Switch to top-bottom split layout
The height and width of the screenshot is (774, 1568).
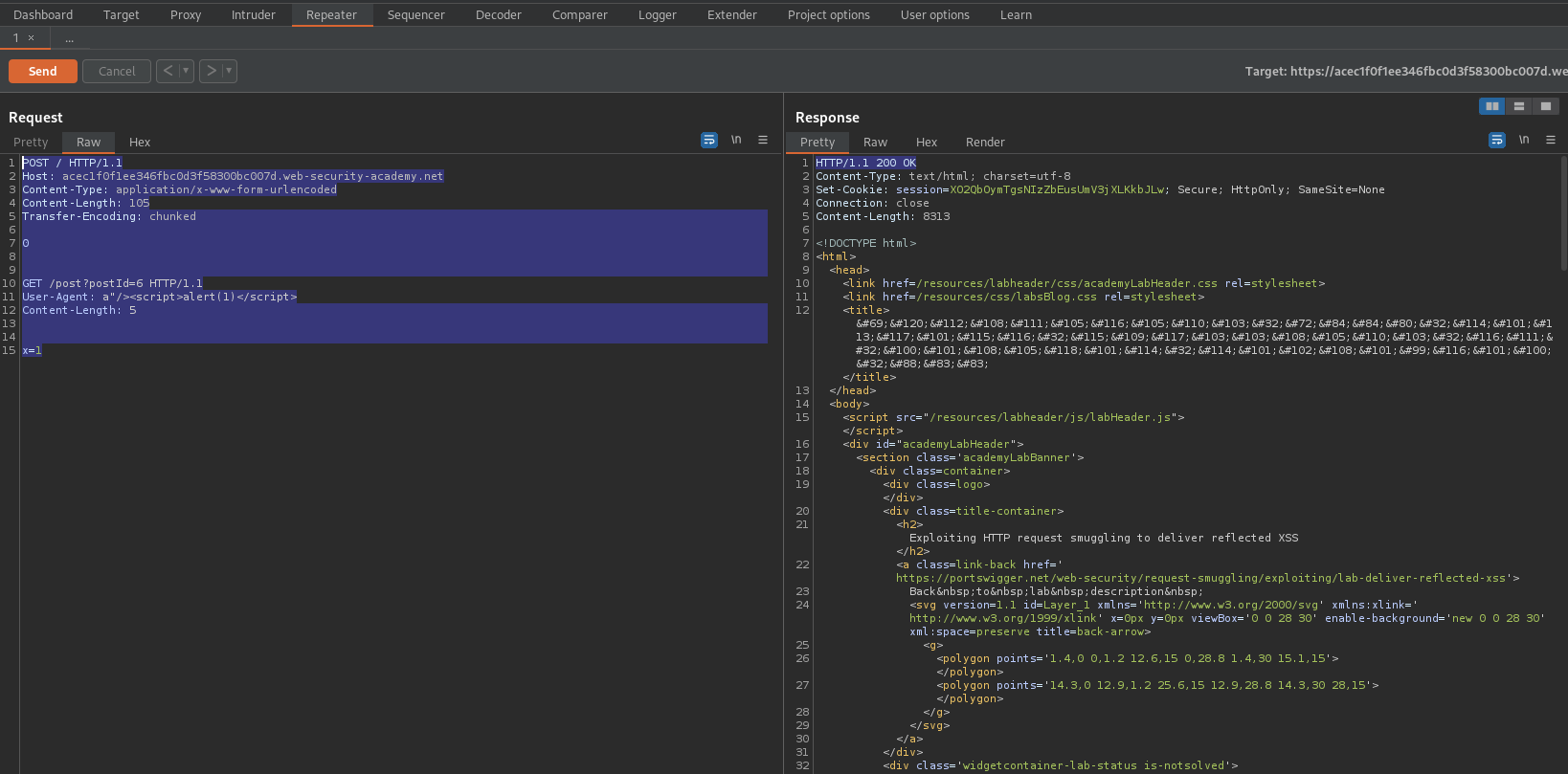tap(1518, 106)
